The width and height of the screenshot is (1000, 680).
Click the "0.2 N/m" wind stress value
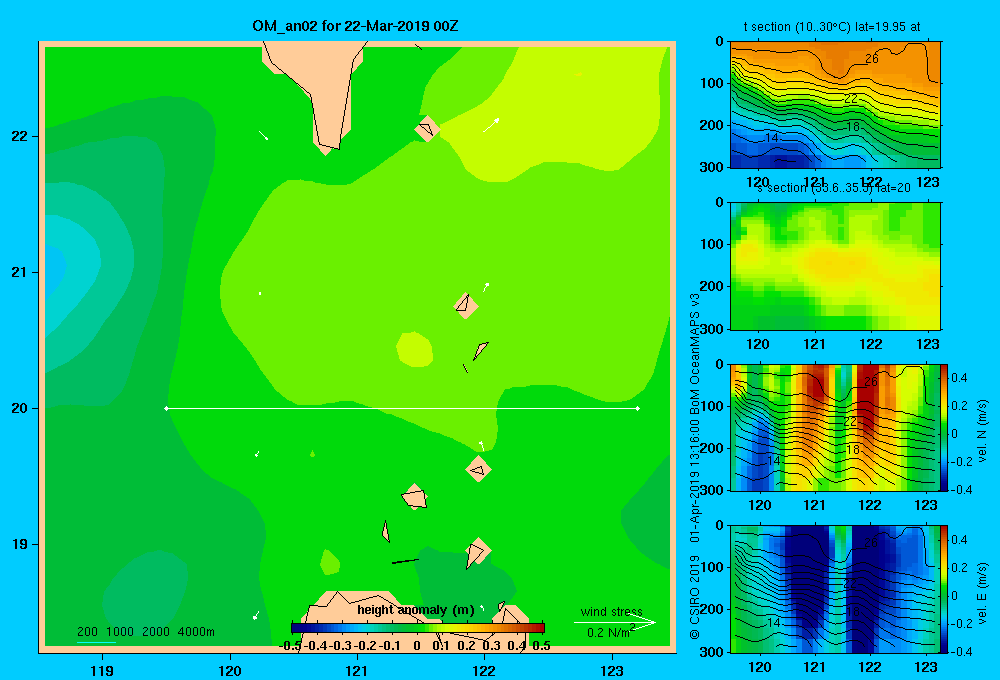608,633
